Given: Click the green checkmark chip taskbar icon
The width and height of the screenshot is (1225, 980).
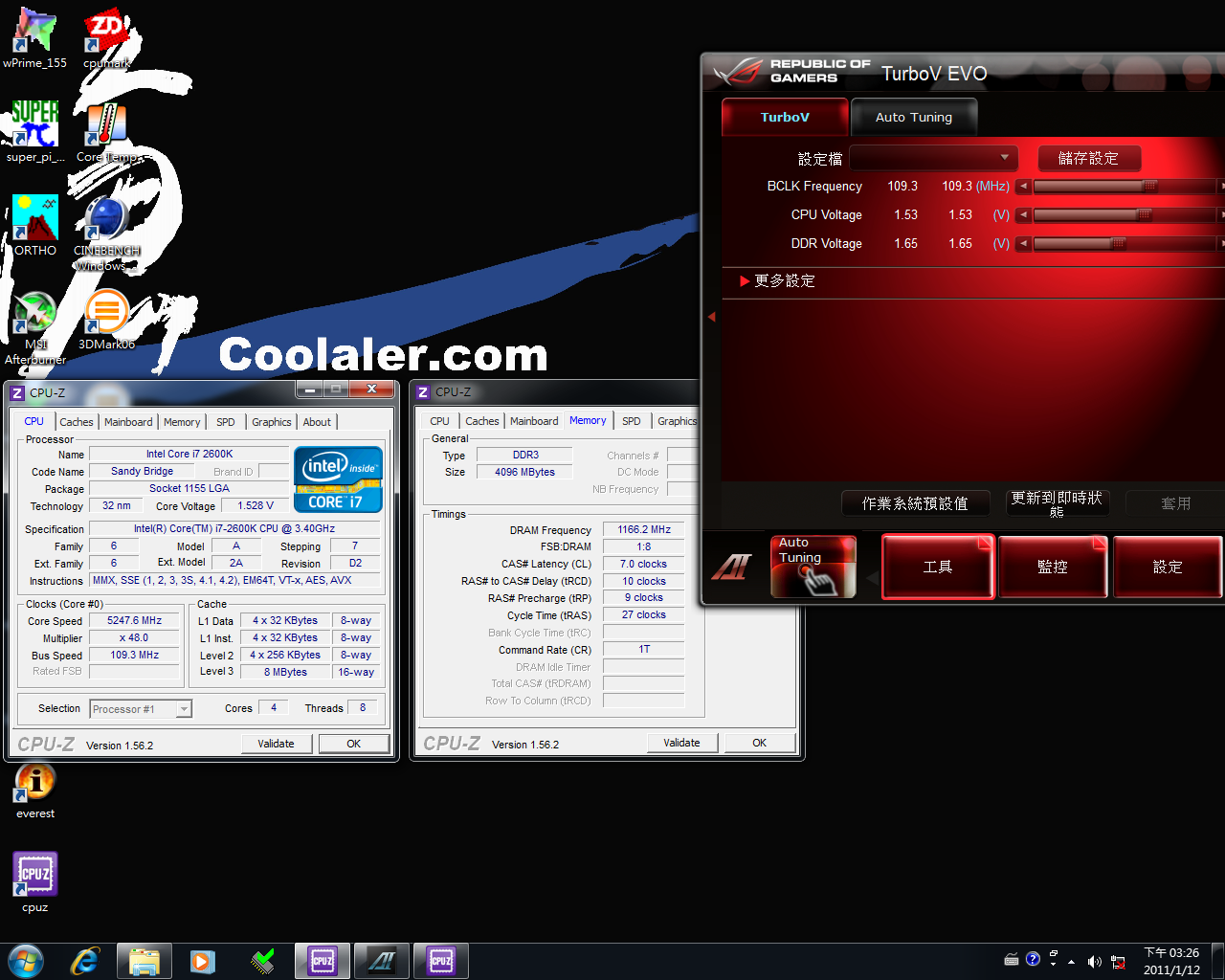Looking at the screenshot, I should click(x=262, y=961).
